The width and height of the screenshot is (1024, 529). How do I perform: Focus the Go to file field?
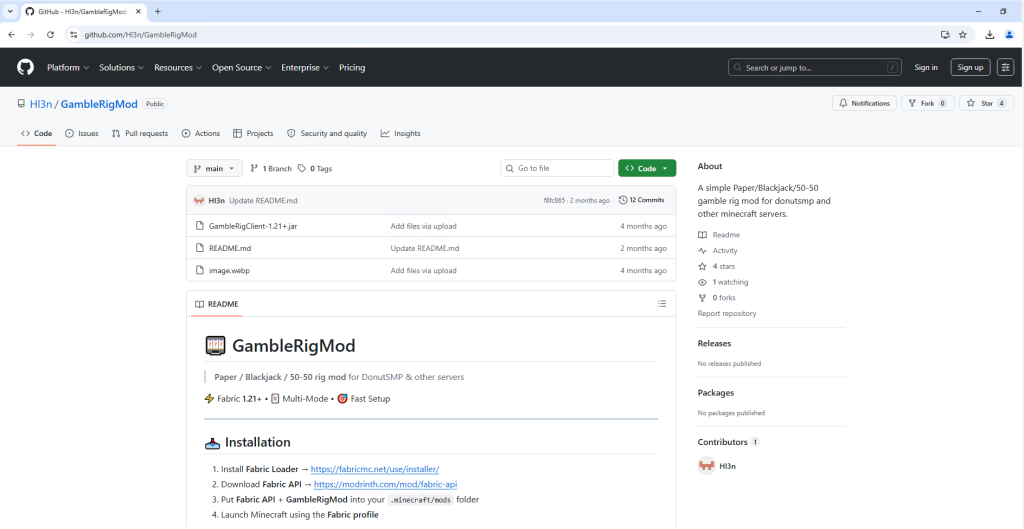click(x=557, y=168)
